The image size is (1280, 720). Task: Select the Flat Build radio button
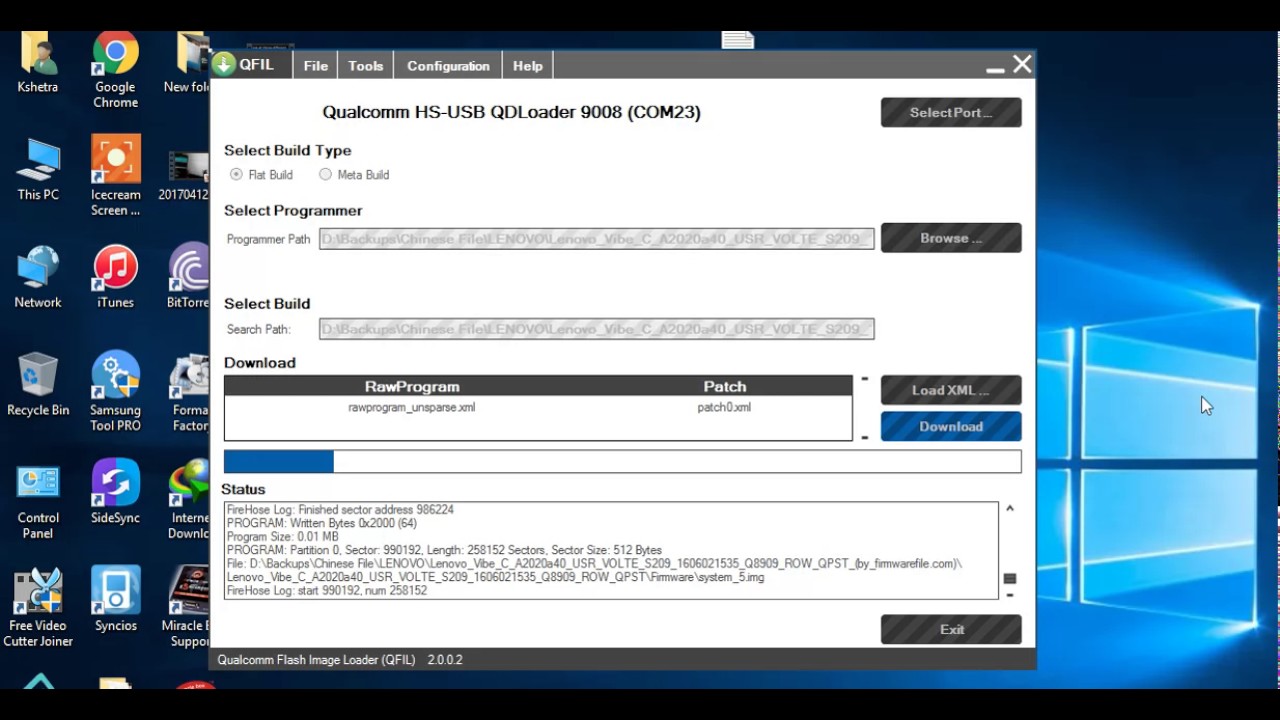(x=236, y=174)
